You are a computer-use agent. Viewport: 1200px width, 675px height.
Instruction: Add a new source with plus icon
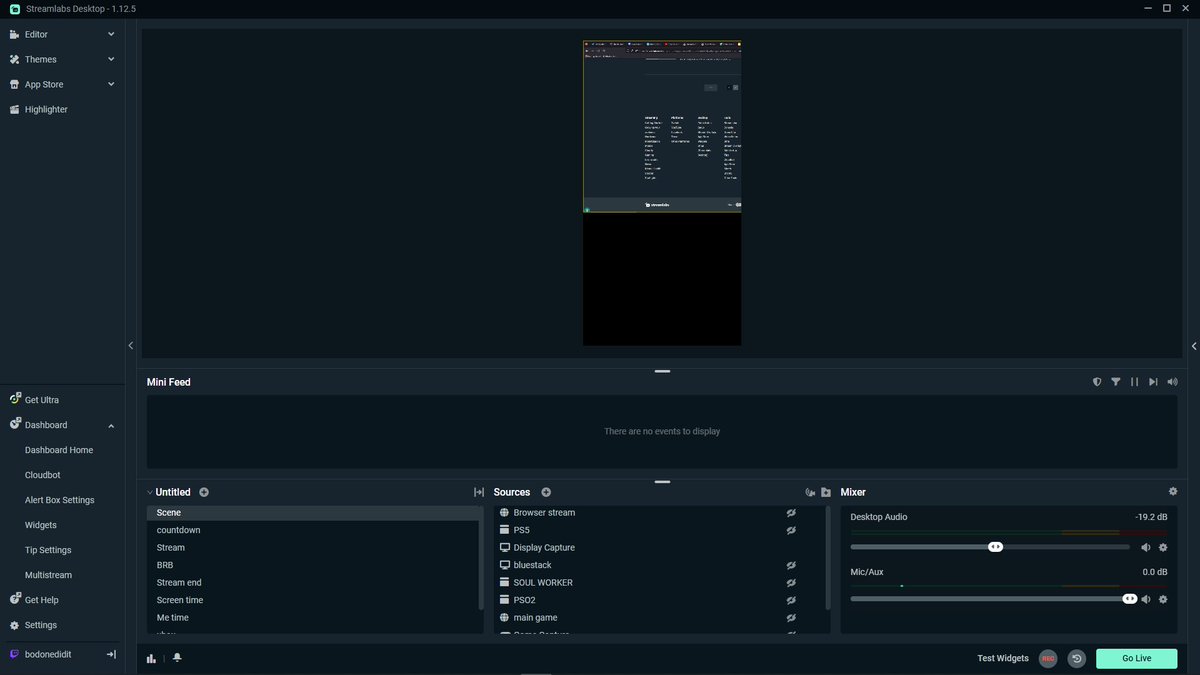point(546,492)
